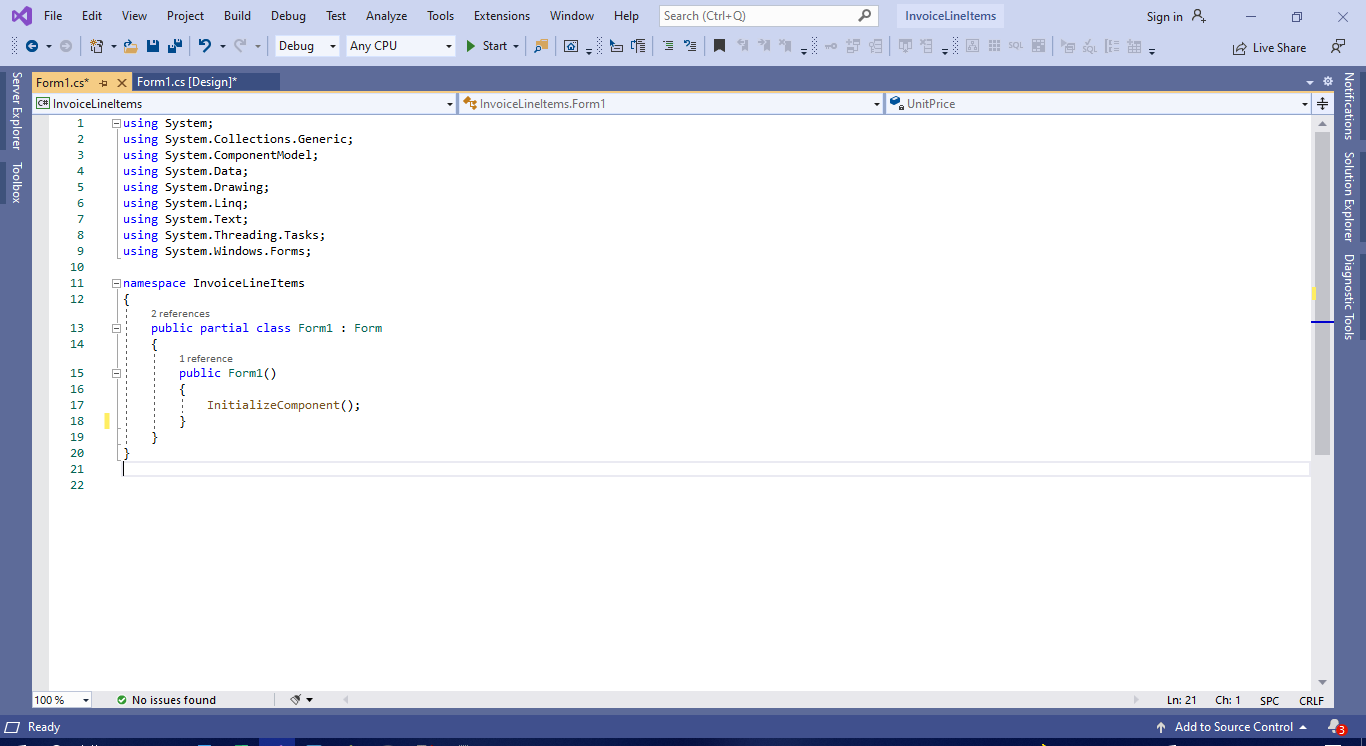The image size is (1366, 746).
Task: Click the Search (Ctrl+Q) box
Action: coord(769,16)
